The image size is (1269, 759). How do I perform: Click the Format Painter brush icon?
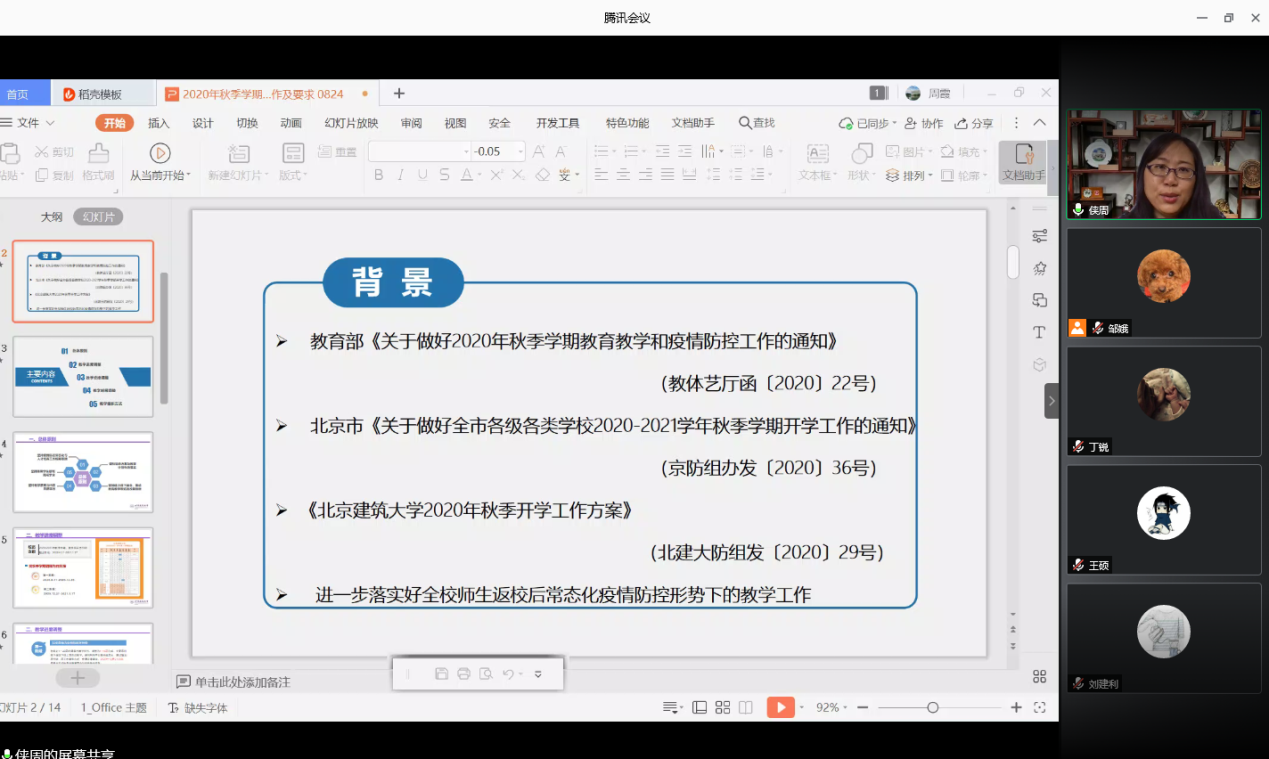pyautogui.click(x=98, y=154)
